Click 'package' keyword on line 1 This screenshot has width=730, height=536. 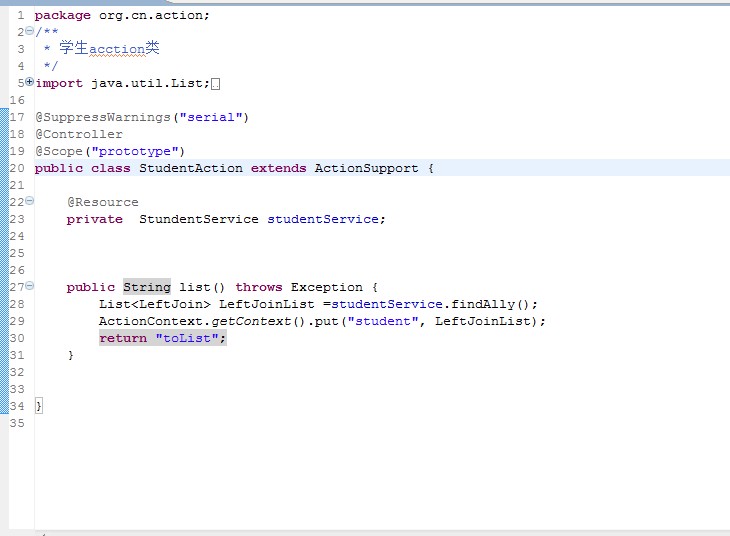(62, 15)
